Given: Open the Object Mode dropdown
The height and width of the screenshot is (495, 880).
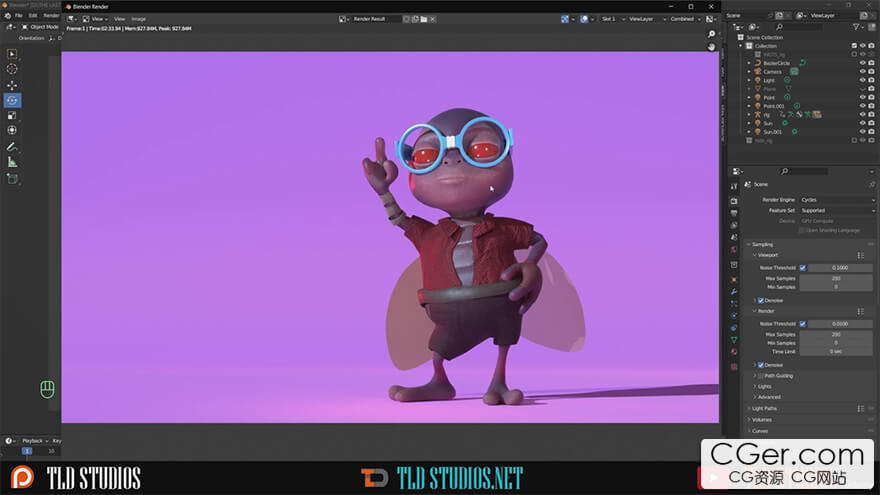Looking at the screenshot, I should tap(40, 27).
